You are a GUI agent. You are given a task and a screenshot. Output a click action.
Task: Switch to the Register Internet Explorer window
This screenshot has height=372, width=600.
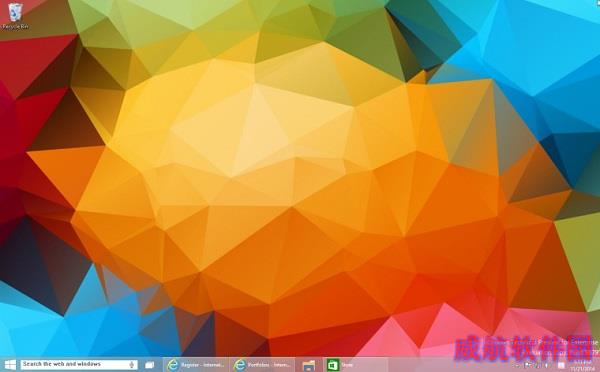pyautogui.click(x=196, y=365)
